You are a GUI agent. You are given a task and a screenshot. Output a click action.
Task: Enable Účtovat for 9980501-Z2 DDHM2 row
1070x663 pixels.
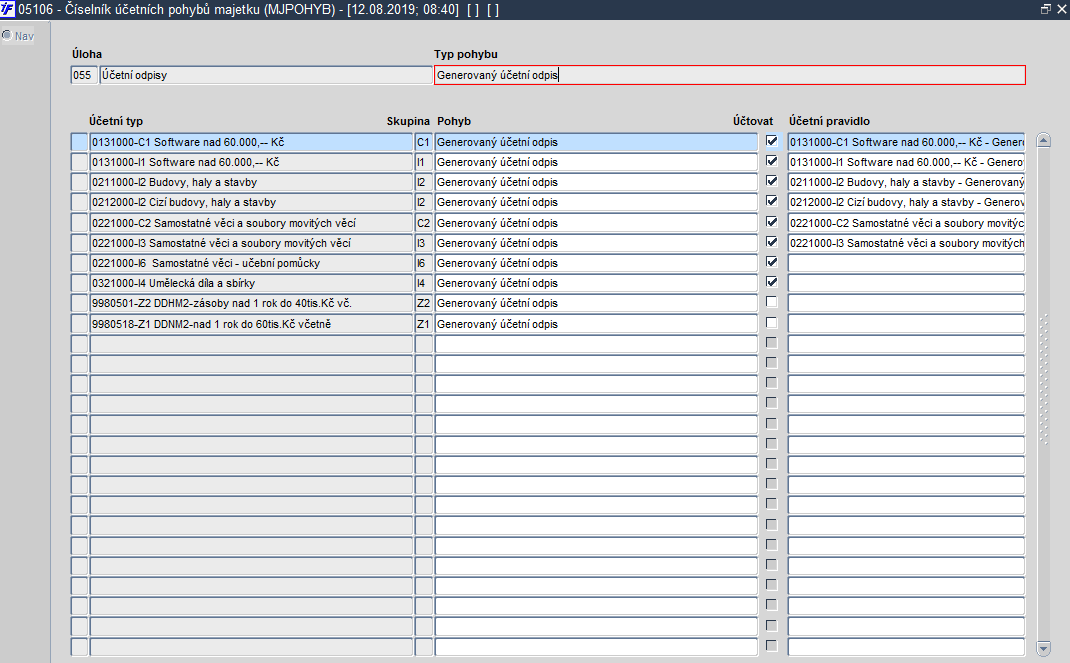tap(772, 302)
